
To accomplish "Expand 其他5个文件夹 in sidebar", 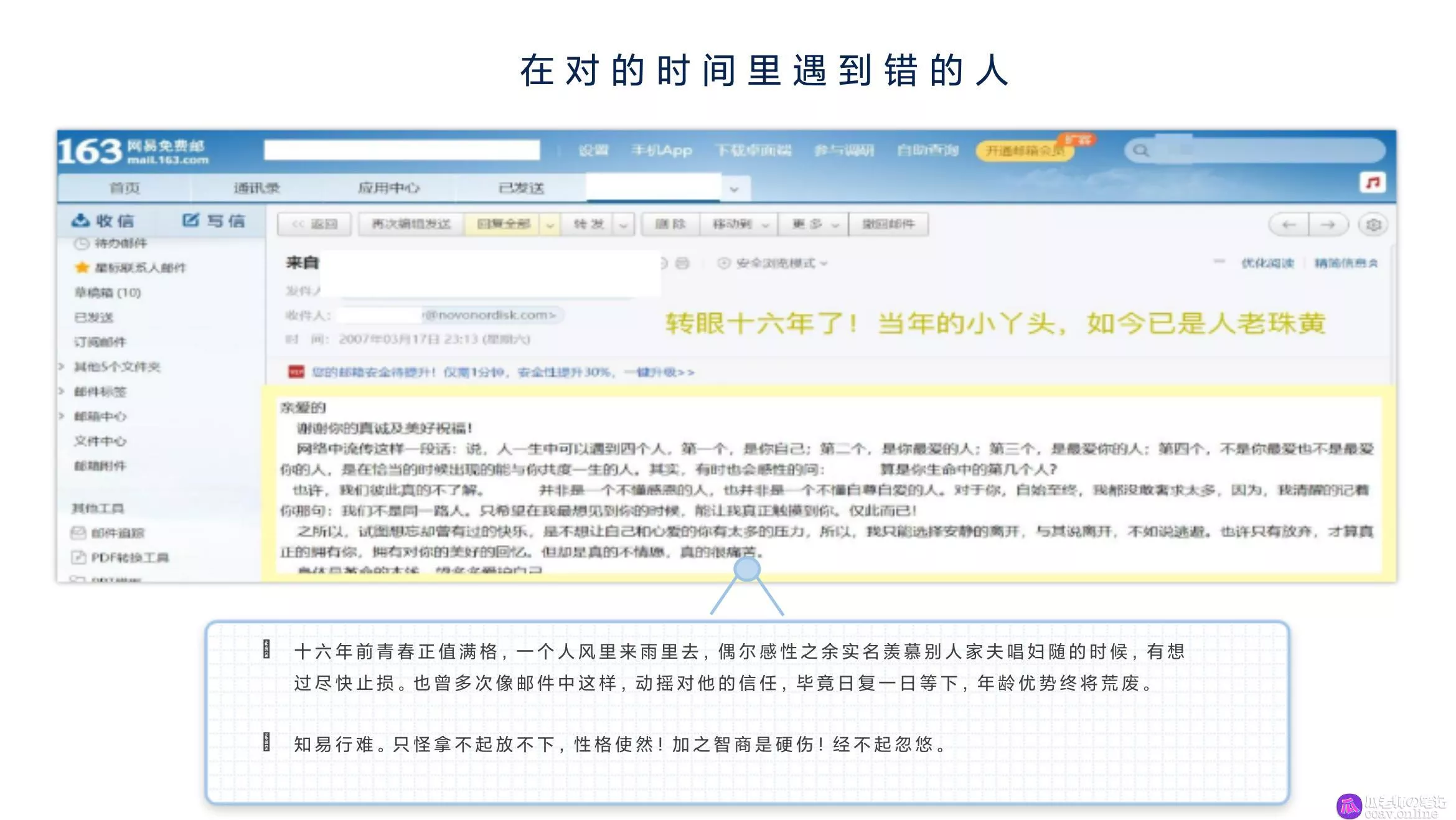I will (62, 366).
